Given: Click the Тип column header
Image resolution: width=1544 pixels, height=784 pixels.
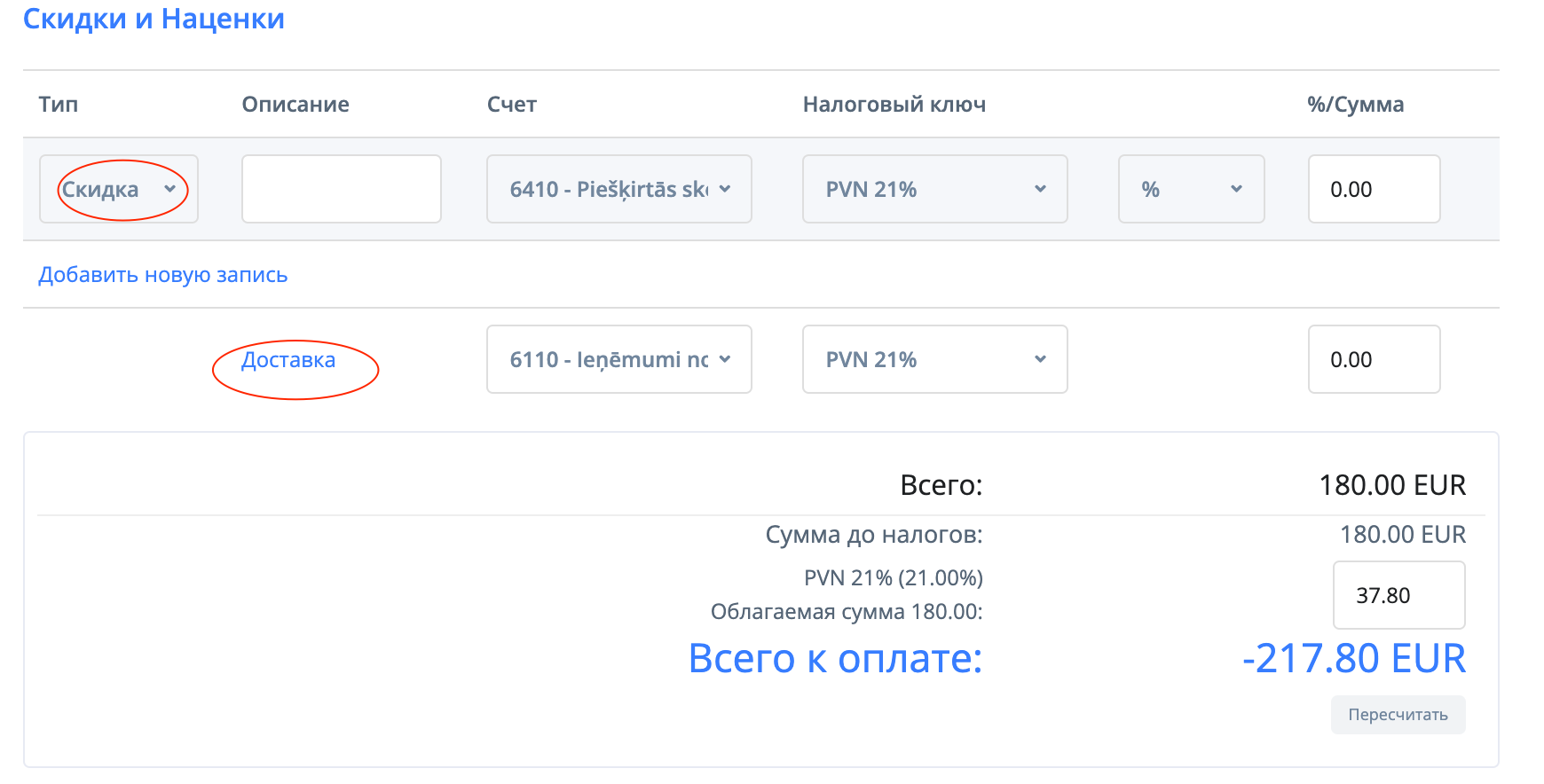Looking at the screenshot, I should [x=59, y=105].
